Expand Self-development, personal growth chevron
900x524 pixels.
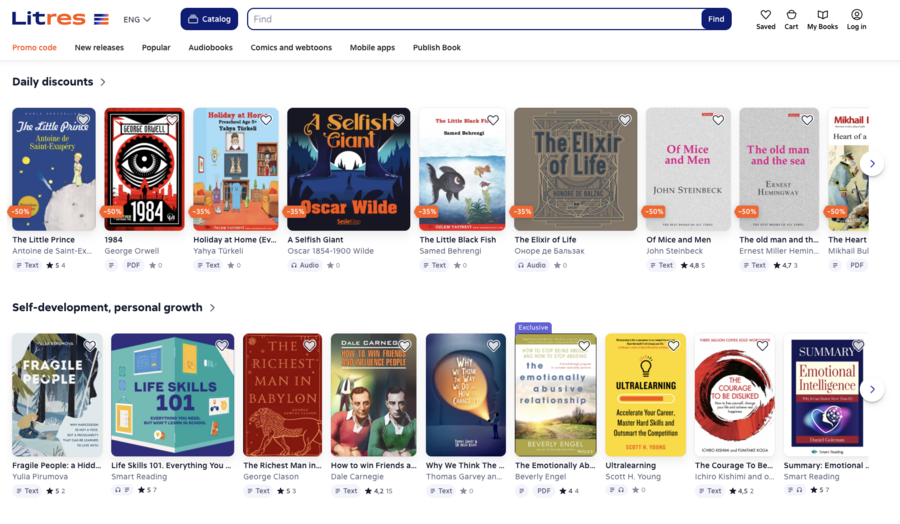(x=212, y=308)
